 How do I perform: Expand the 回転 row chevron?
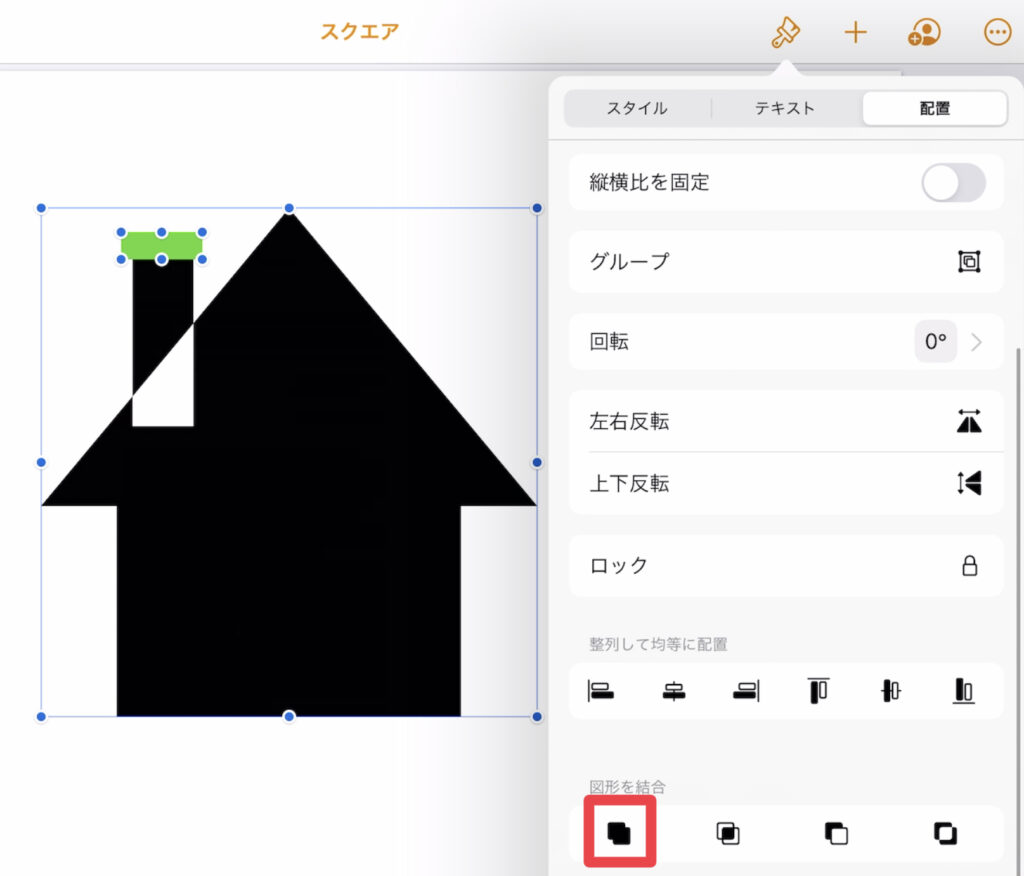point(976,342)
